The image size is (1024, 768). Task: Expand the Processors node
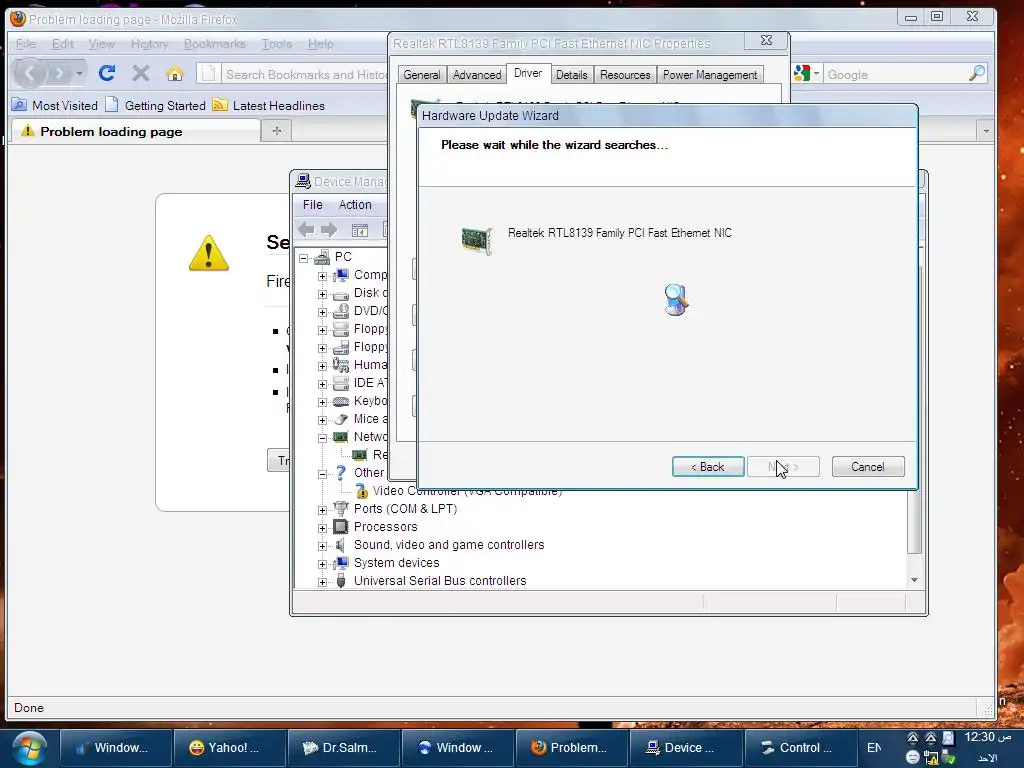pyautogui.click(x=322, y=528)
